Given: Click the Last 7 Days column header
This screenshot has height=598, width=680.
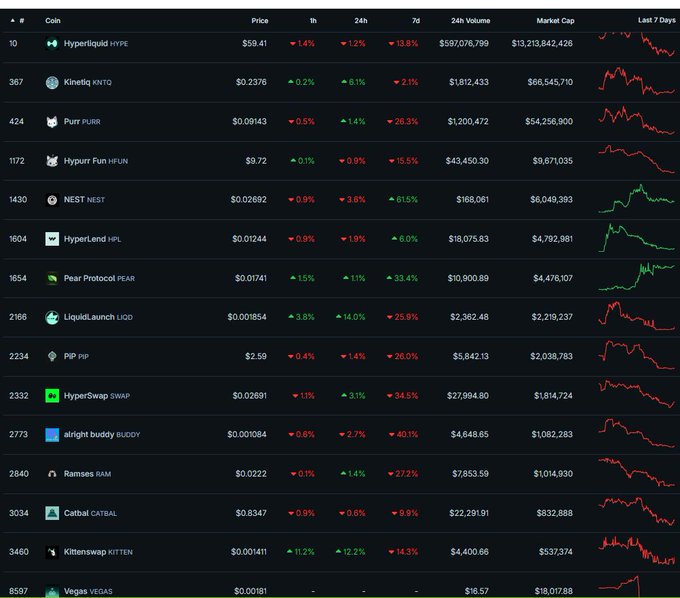Looking at the screenshot, I should [657, 20].
